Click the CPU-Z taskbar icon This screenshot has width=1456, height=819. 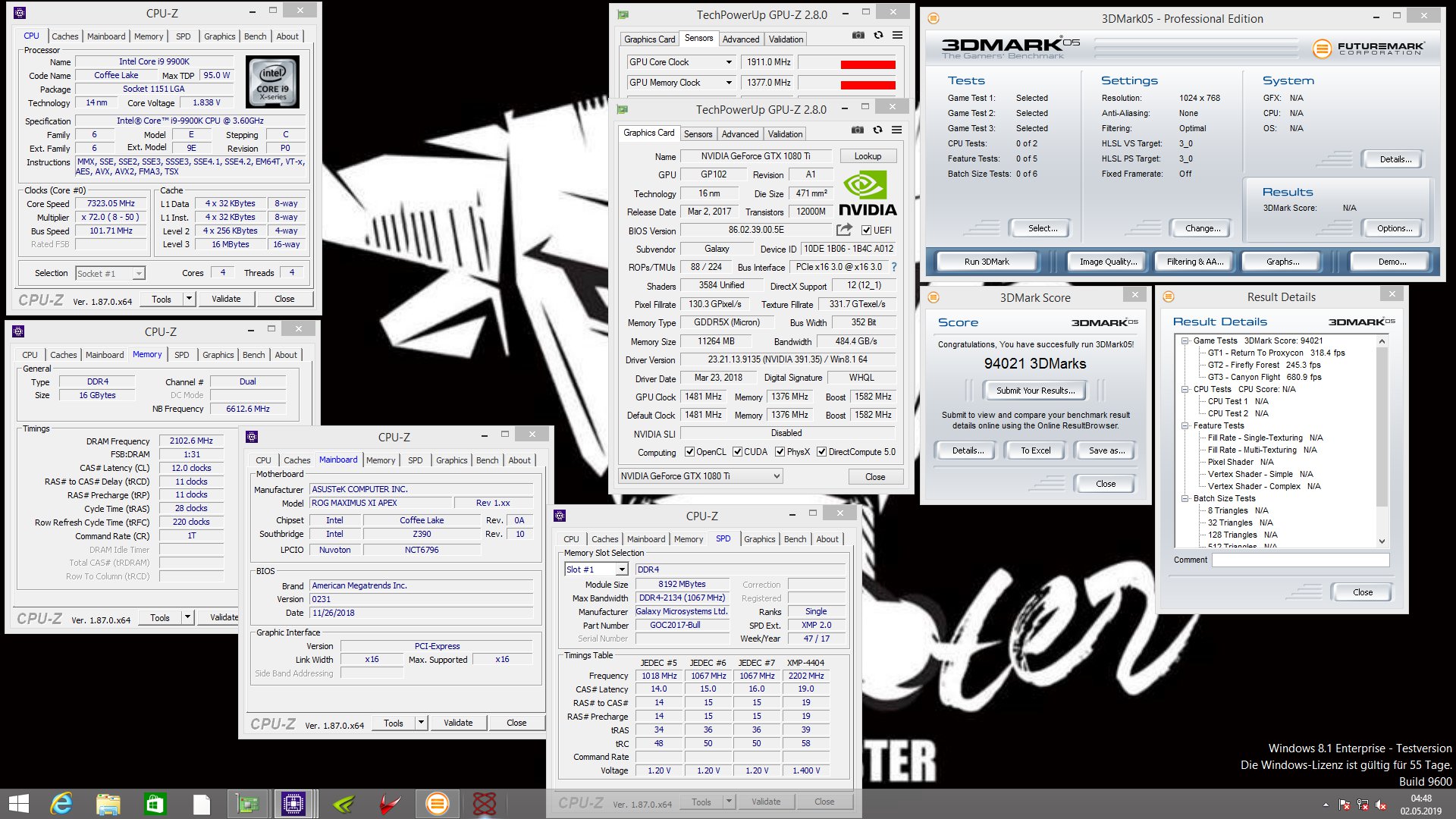293,804
